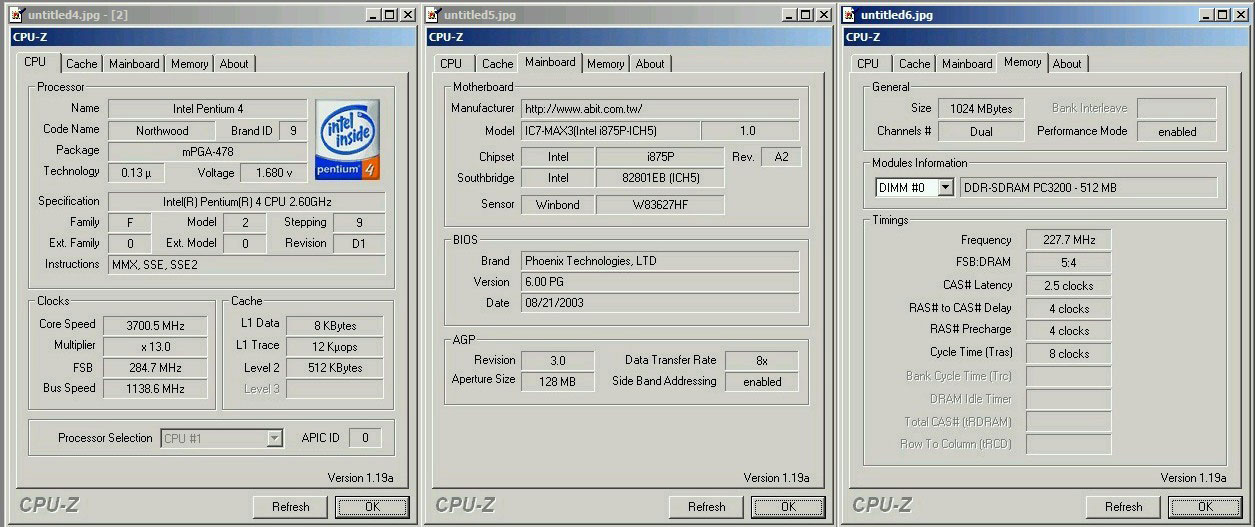
Task: Click the Channels # value Dual
Action: pyautogui.click(x=981, y=132)
